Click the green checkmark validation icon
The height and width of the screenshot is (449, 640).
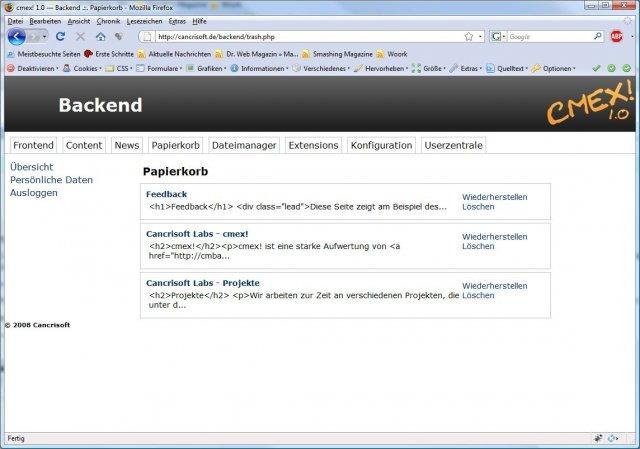tap(596, 68)
